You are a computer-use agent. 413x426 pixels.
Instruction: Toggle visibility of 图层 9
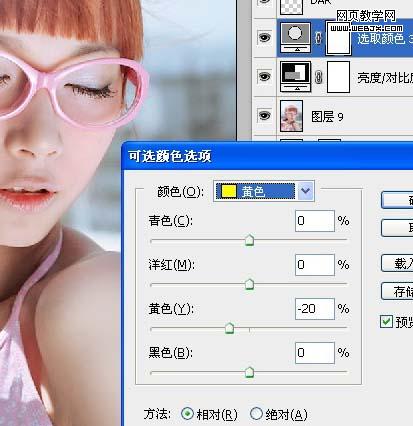(x=264, y=116)
